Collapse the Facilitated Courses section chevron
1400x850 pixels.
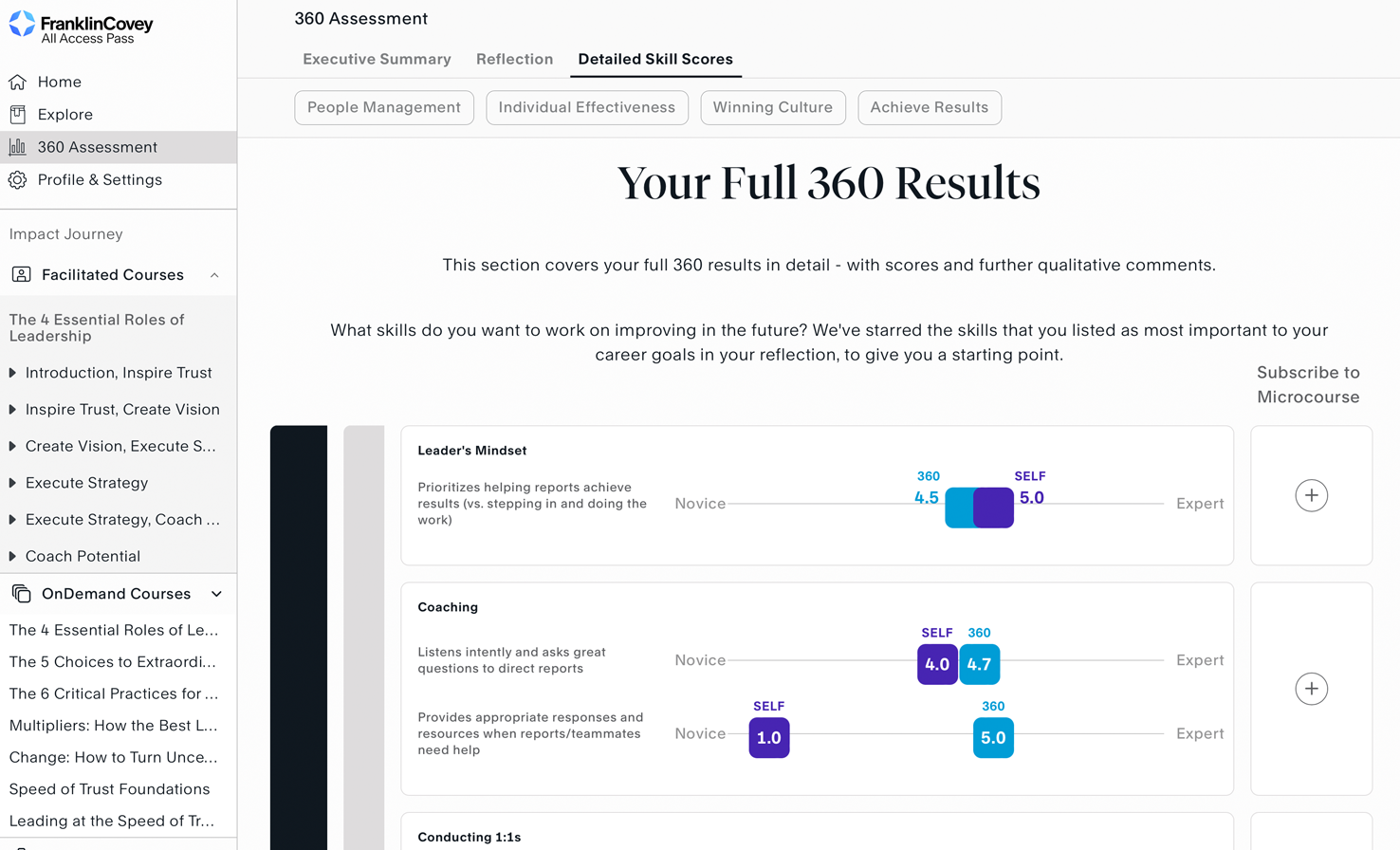click(x=214, y=275)
